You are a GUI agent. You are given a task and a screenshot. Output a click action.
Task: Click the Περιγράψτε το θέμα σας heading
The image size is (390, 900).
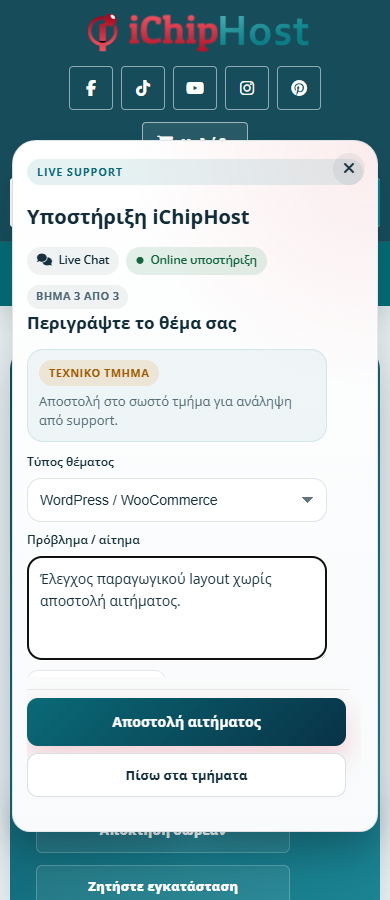(132, 324)
